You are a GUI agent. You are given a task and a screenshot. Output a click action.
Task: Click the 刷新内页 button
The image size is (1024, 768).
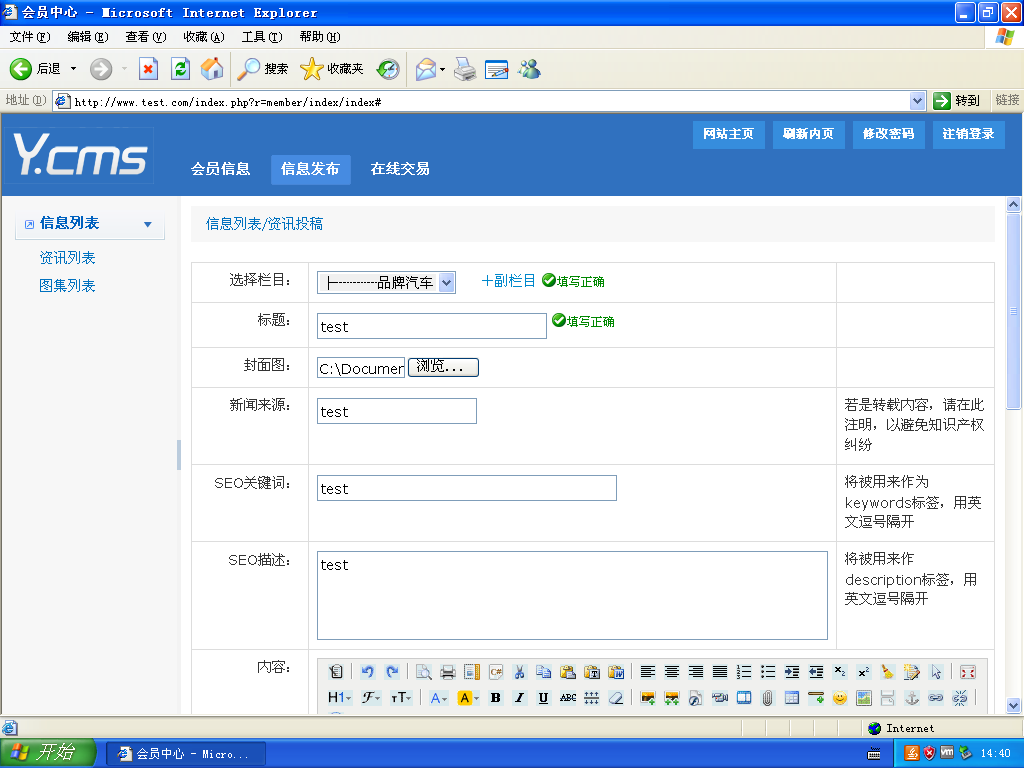point(808,134)
